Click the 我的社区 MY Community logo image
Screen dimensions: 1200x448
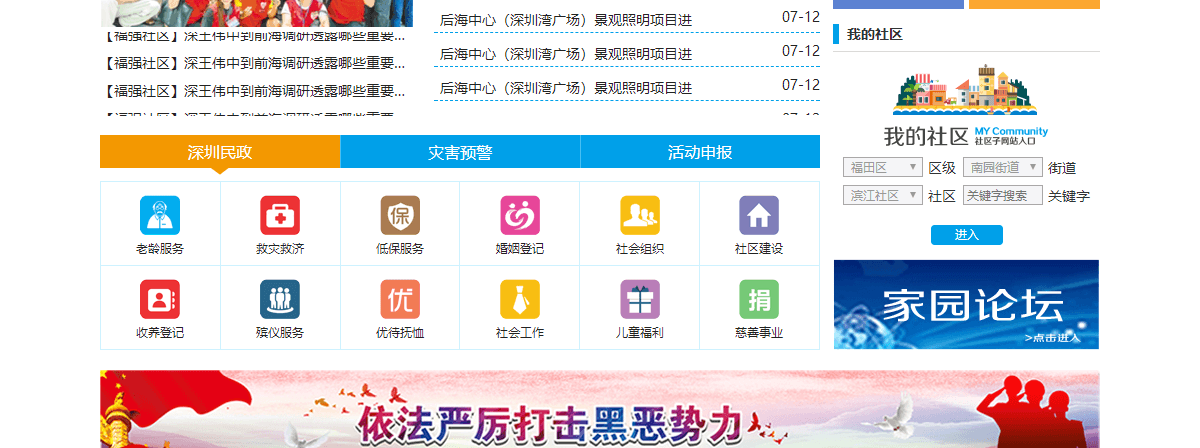966,105
